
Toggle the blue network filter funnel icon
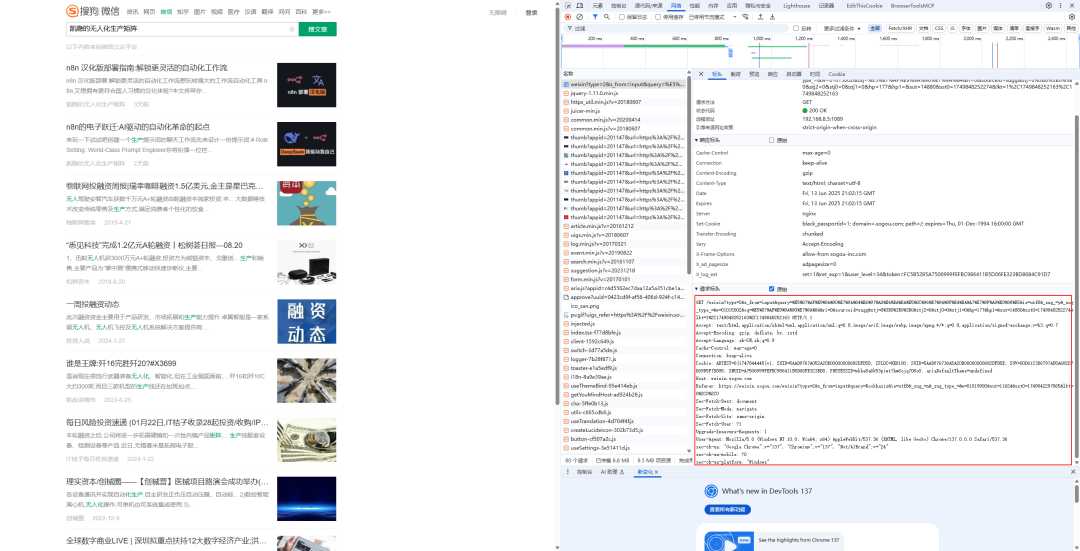point(595,17)
